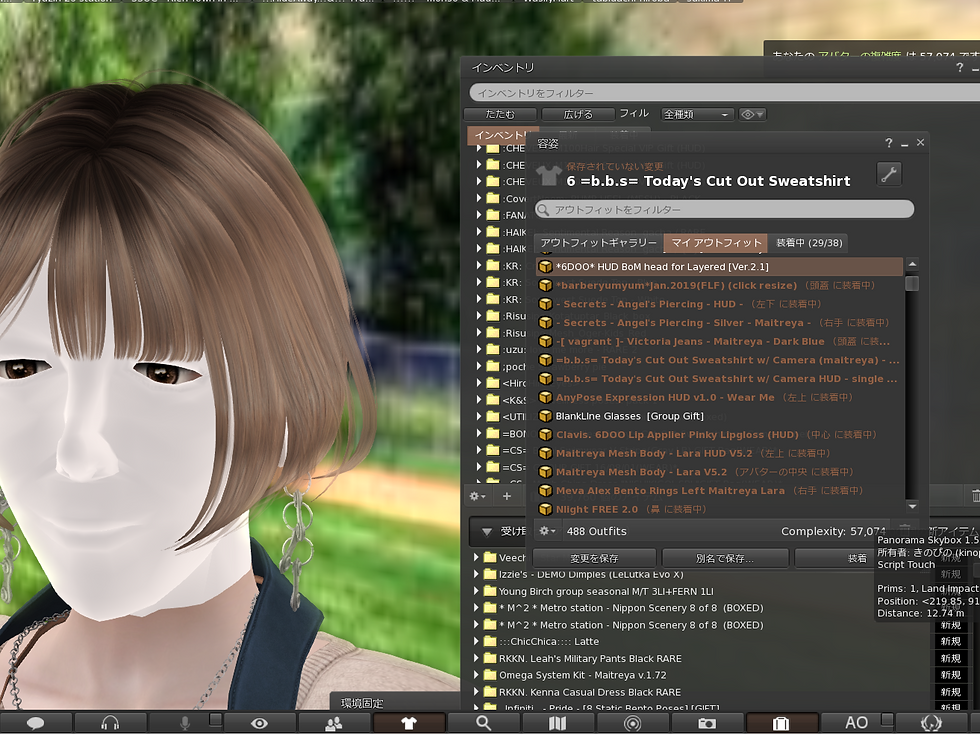The width and height of the screenshot is (980, 735).
Task: Select *6DOO* HUD BoM head for Layered item
Action: 719,267
